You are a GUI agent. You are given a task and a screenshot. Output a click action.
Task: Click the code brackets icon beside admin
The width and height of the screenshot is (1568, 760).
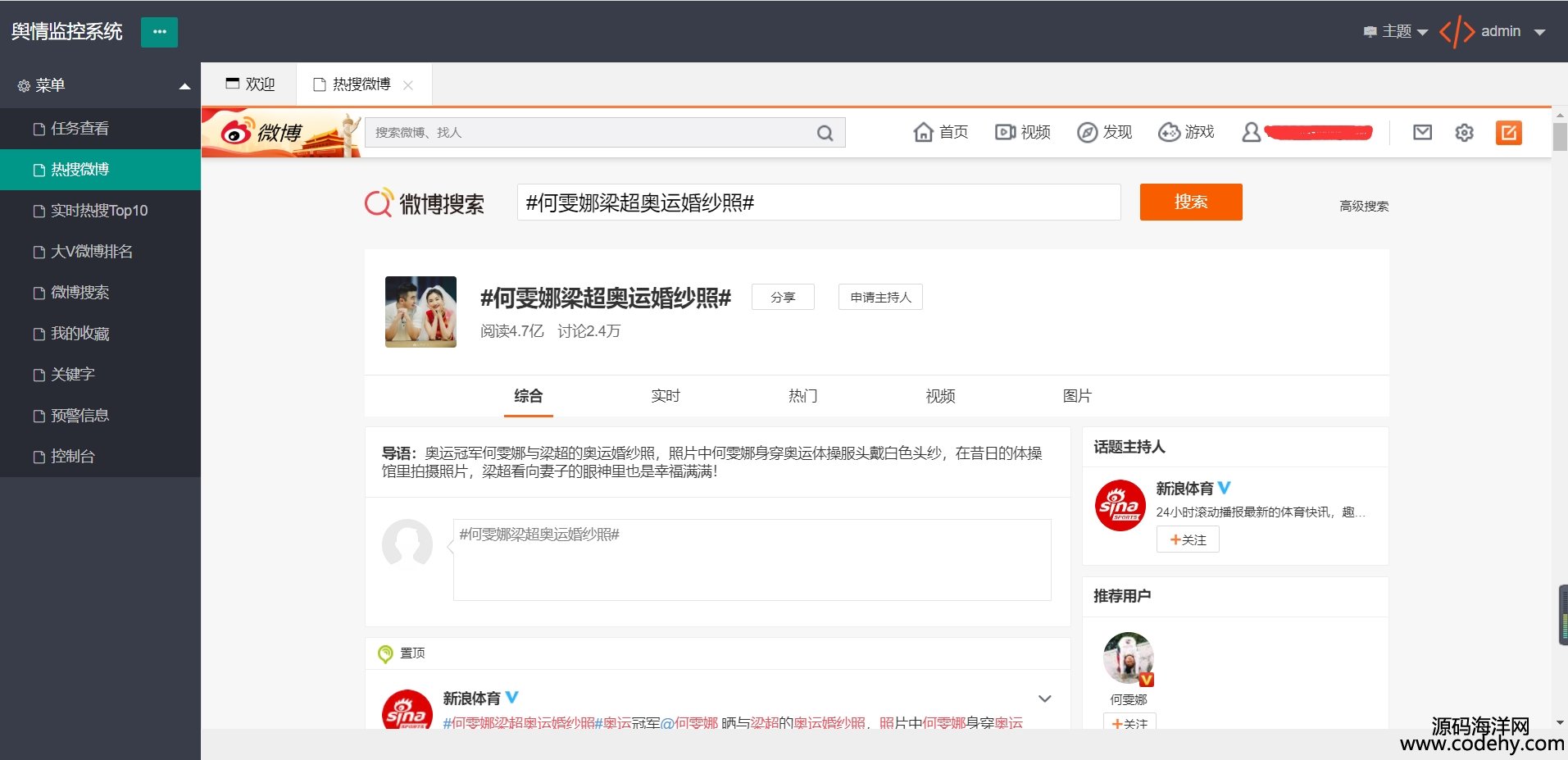click(1457, 32)
